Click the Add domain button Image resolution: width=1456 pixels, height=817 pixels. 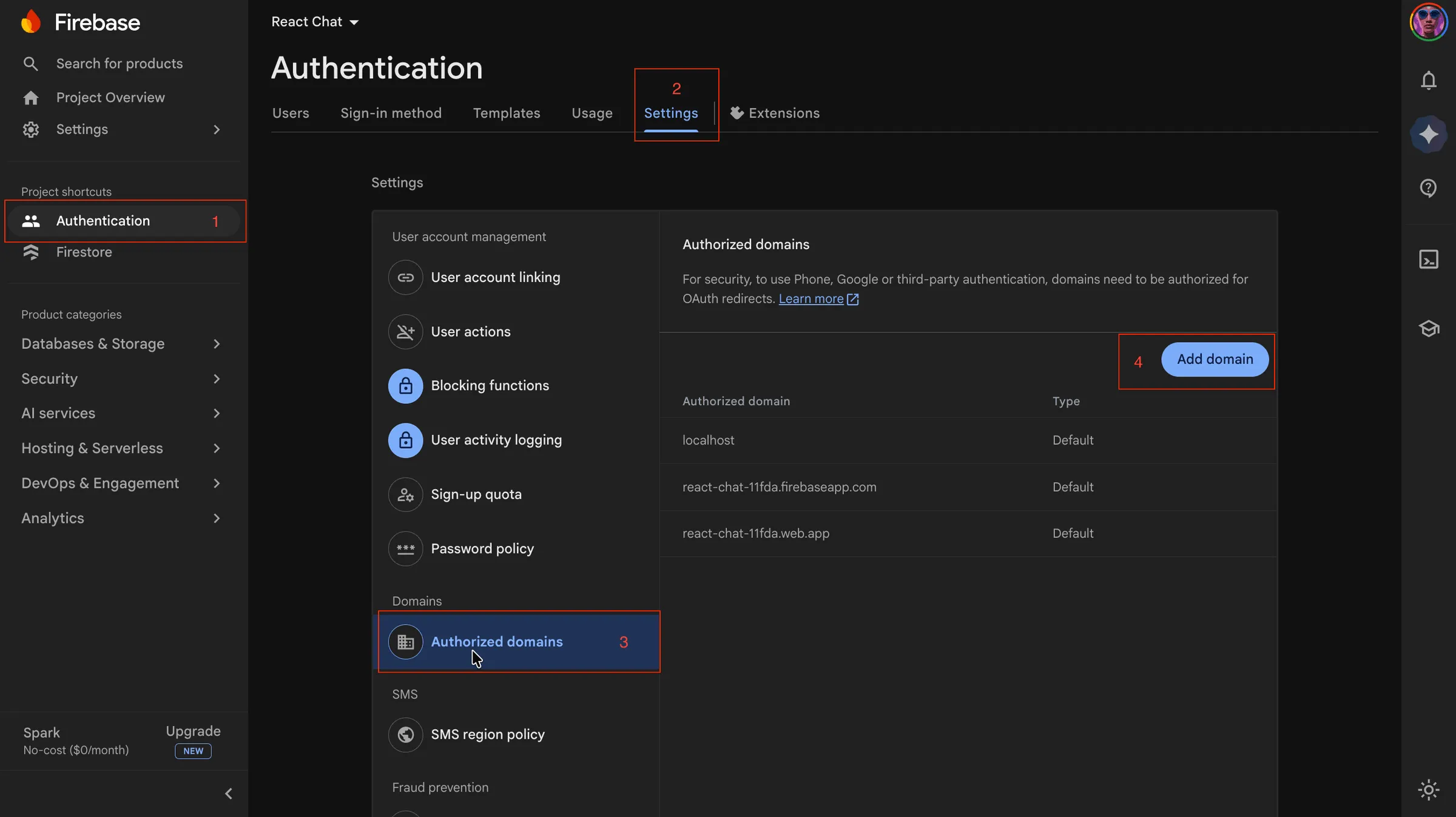(1215, 359)
